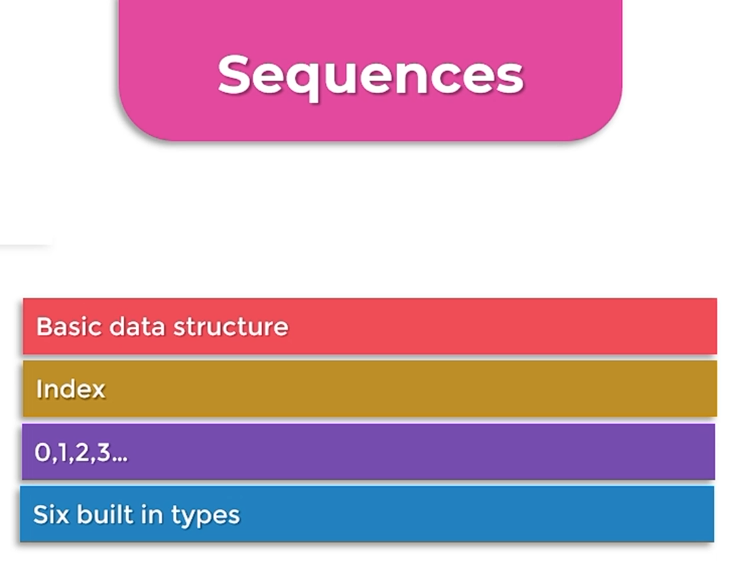
Task: Click the Index text label
Action: click(70, 389)
